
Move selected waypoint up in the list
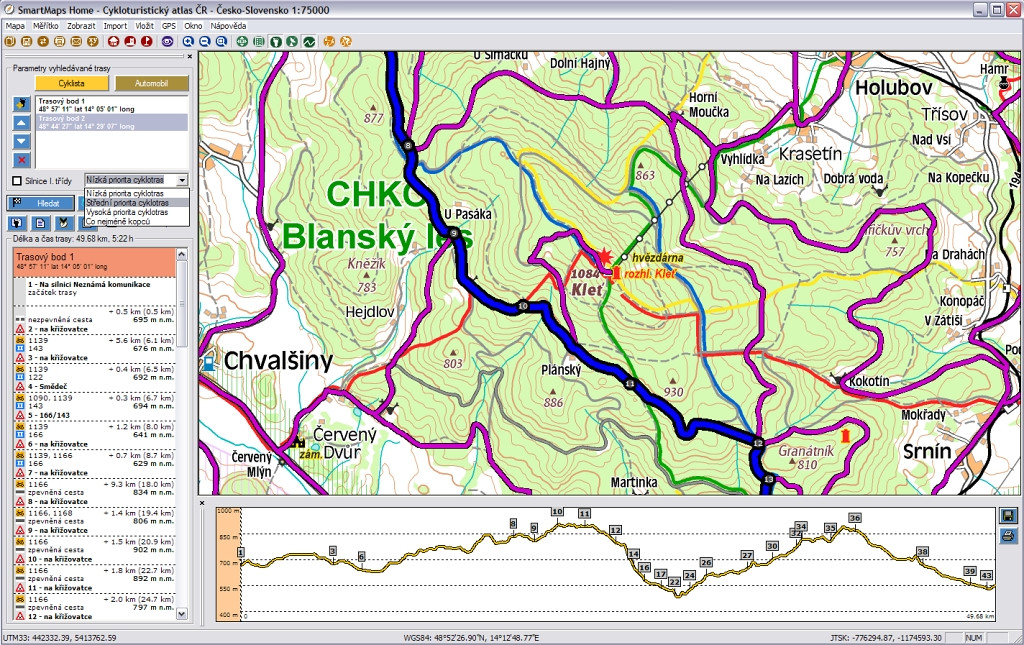[22, 123]
